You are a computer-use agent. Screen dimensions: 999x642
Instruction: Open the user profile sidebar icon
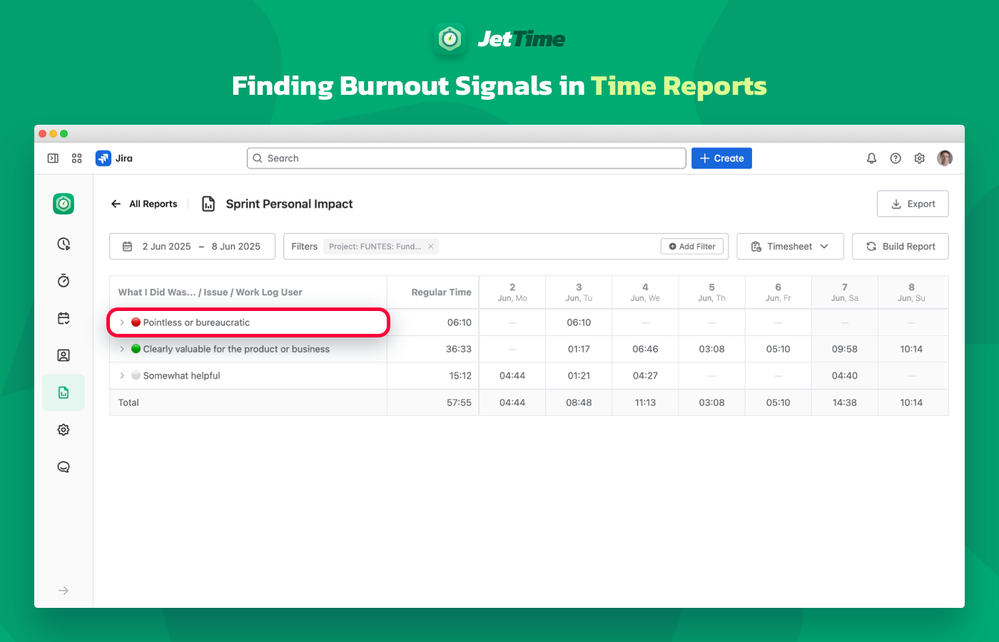[x=63, y=355]
